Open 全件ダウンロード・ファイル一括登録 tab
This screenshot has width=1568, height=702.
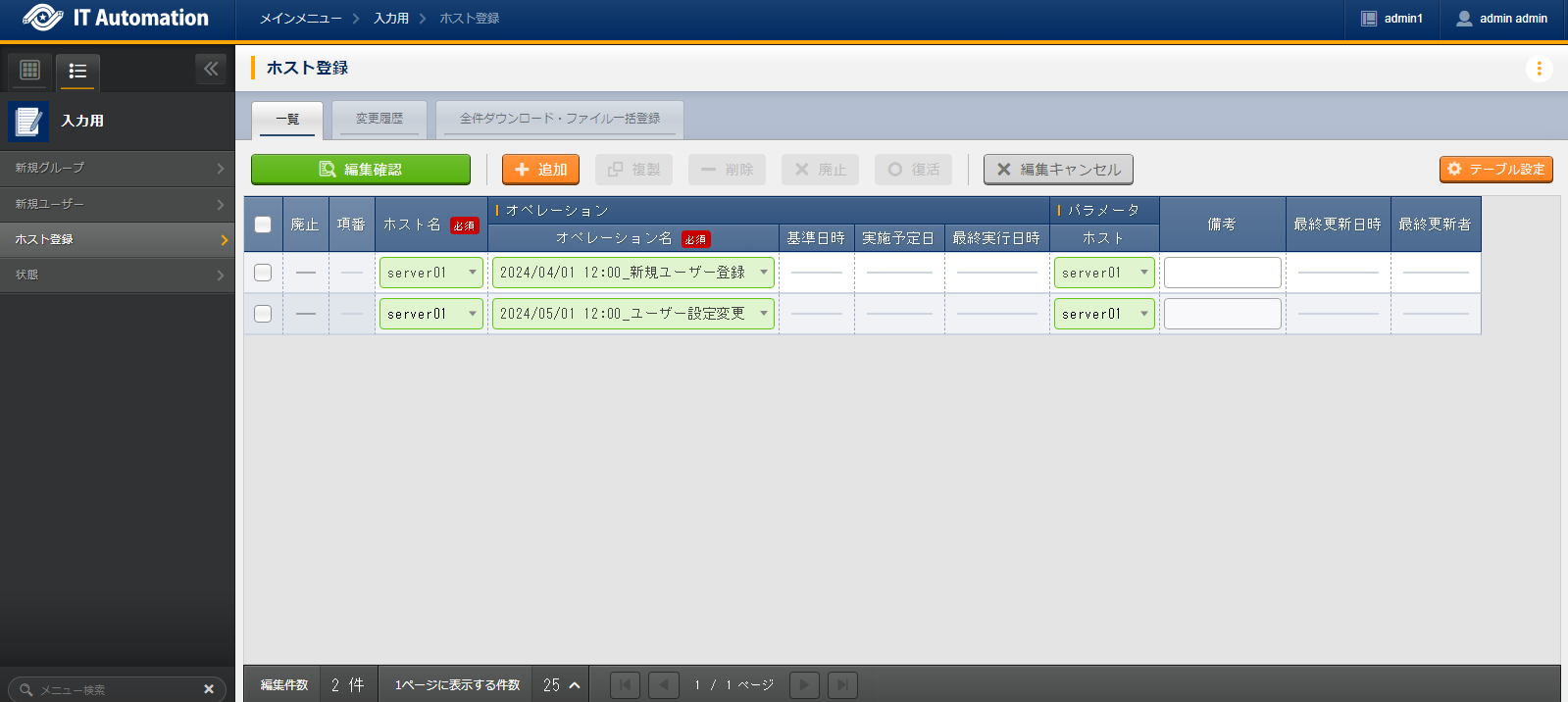(559, 119)
